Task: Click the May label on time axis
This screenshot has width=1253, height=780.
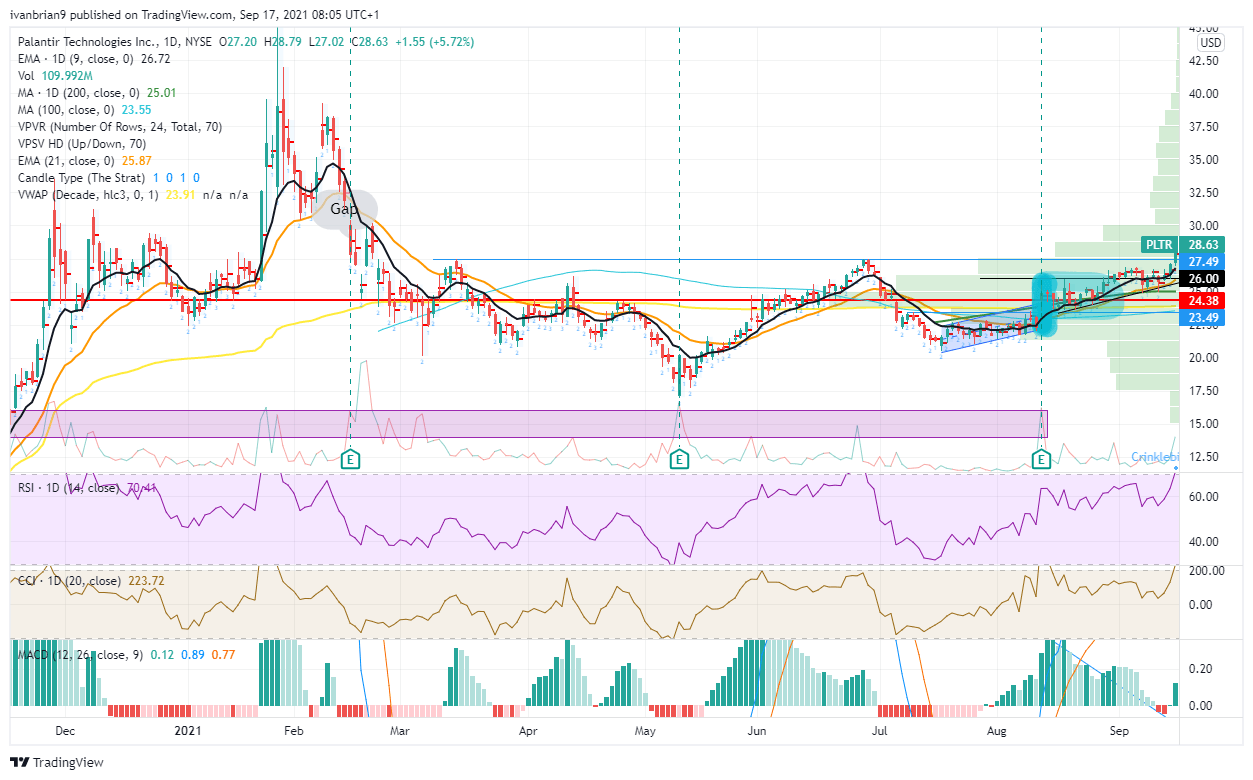Action: tap(644, 731)
